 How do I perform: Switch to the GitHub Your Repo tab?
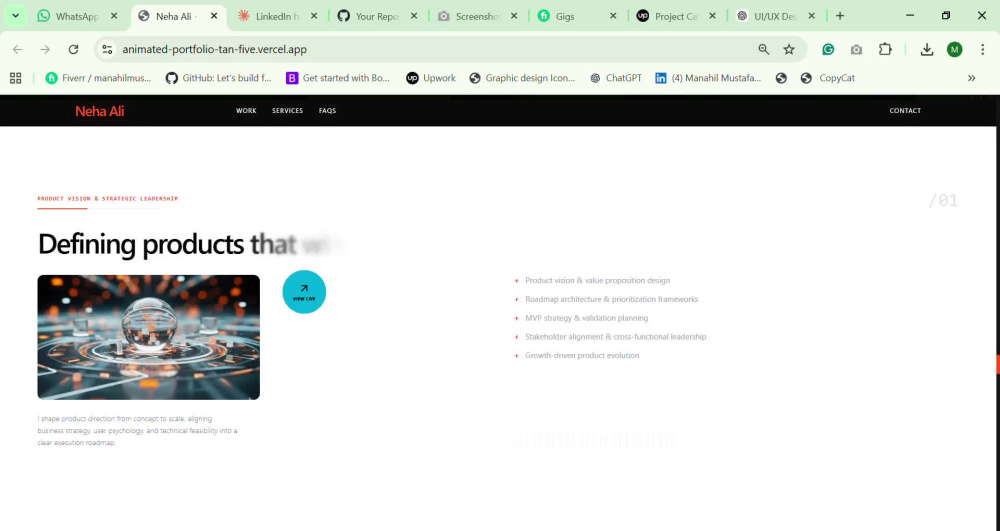point(376,17)
